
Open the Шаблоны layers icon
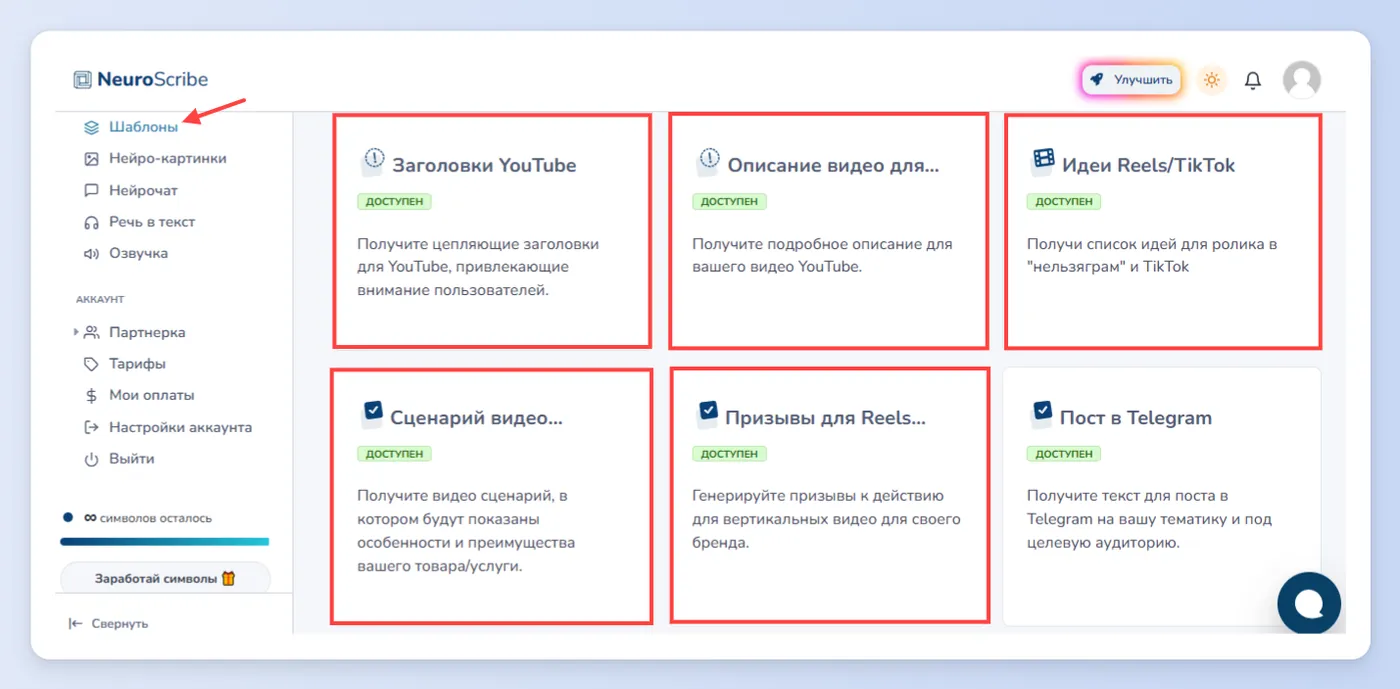click(91, 127)
